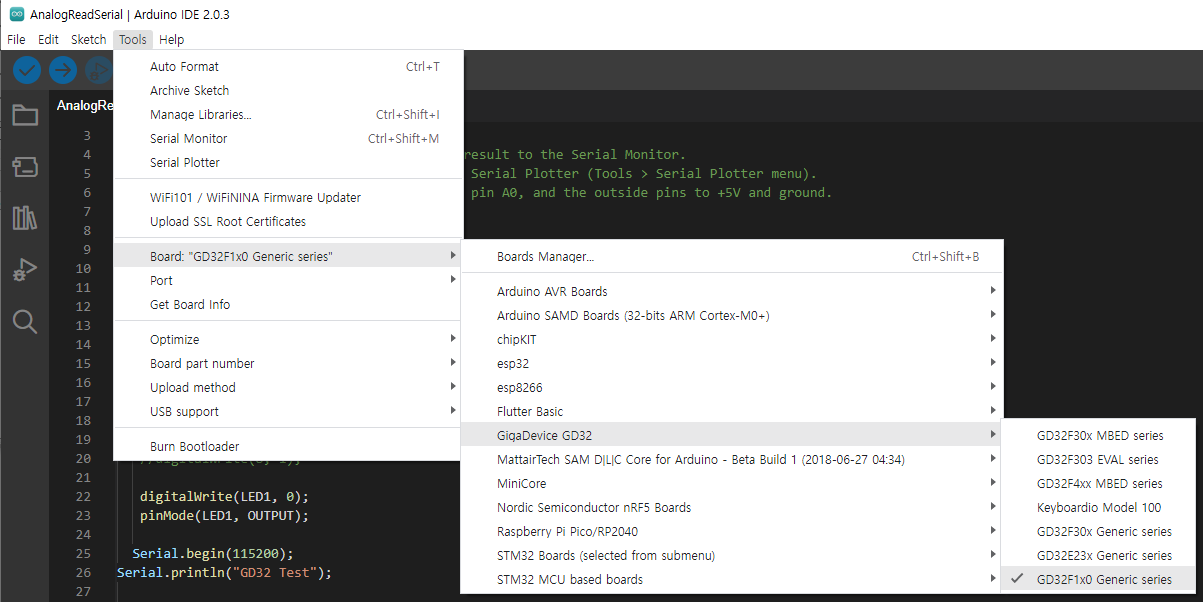The image size is (1203, 602).
Task: Select GD32E23x Generic series board
Action: pyautogui.click(x=1098, y=556)
